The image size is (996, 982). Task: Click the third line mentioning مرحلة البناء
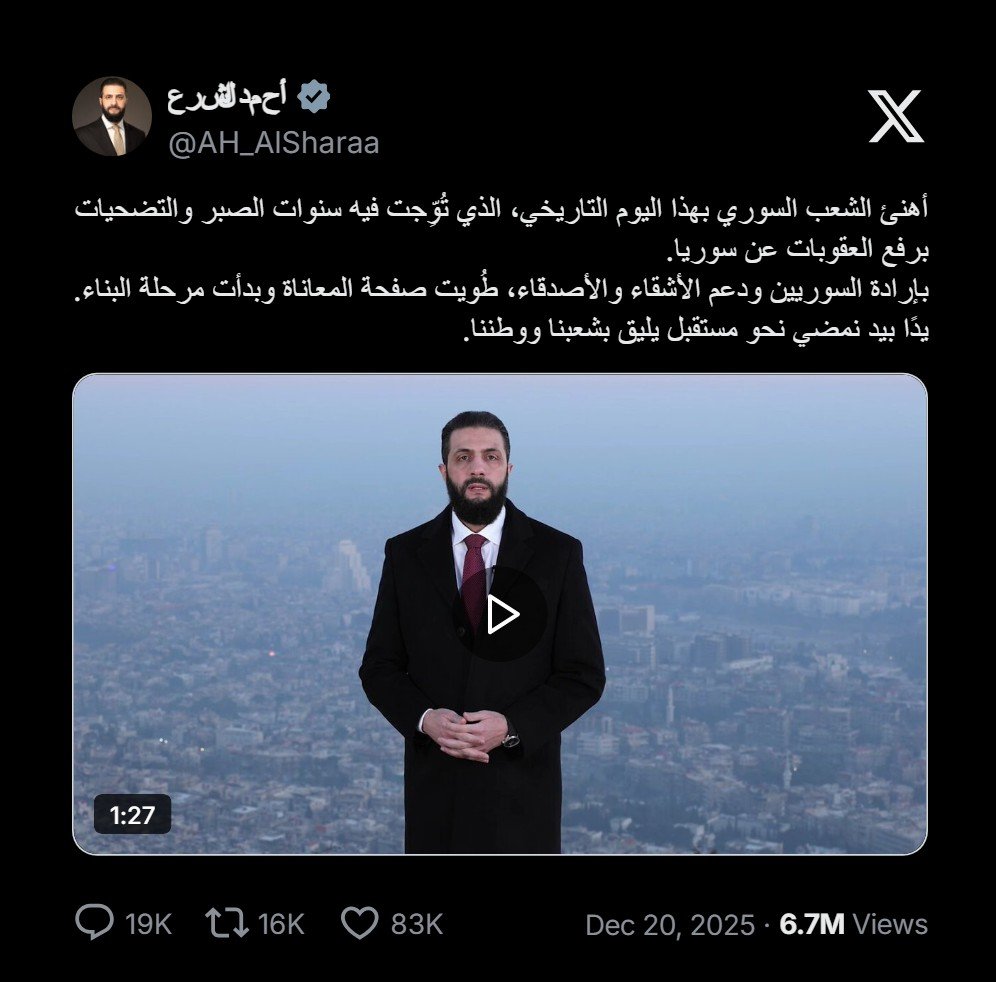(x=502, y=289)
